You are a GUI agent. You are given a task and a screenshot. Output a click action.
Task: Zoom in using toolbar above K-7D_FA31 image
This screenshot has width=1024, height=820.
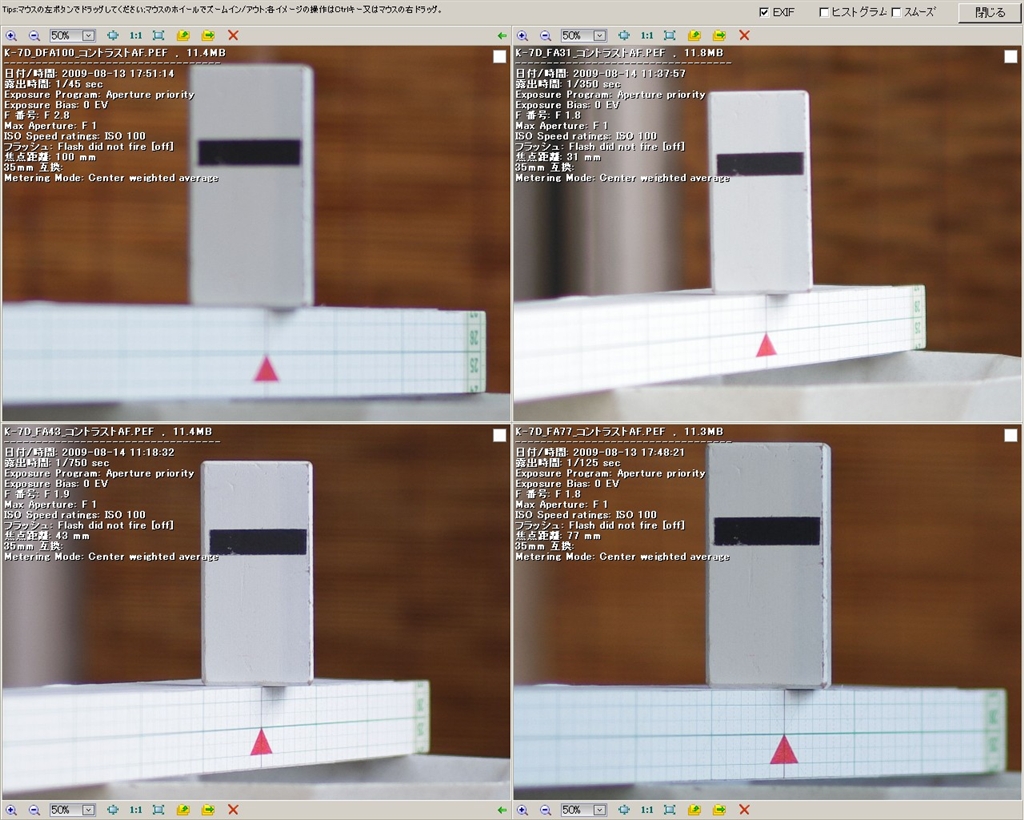tap(522, 36)
